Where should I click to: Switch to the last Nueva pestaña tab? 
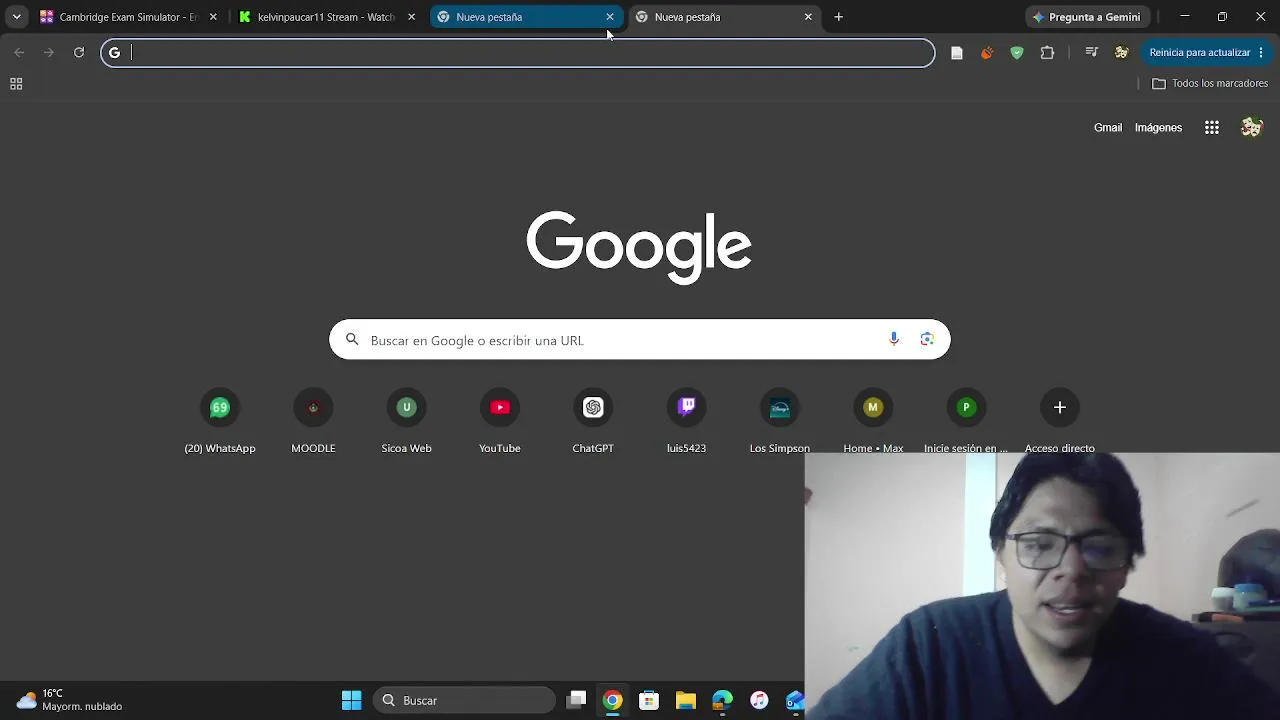point(723,17)
